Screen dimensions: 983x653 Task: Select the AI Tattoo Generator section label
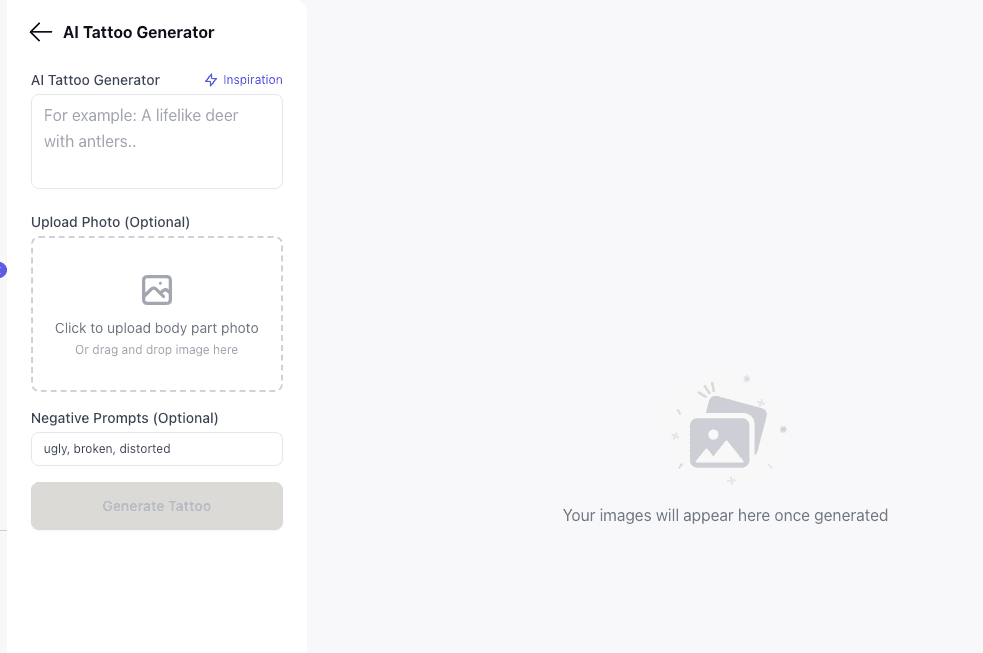96,79
